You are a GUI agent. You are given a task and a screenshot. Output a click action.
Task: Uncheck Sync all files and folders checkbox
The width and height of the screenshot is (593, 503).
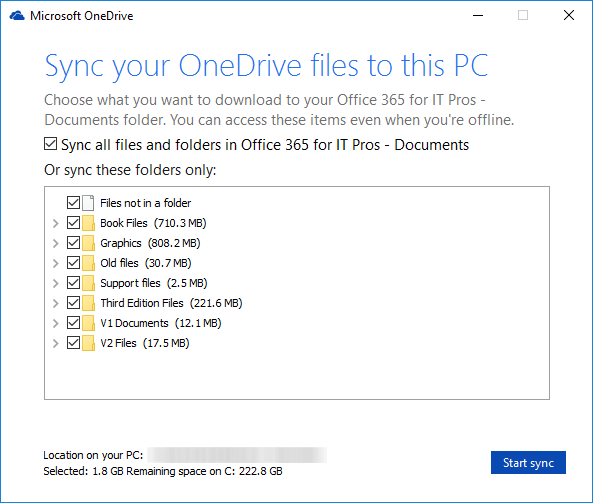click(x=50, y=144)
